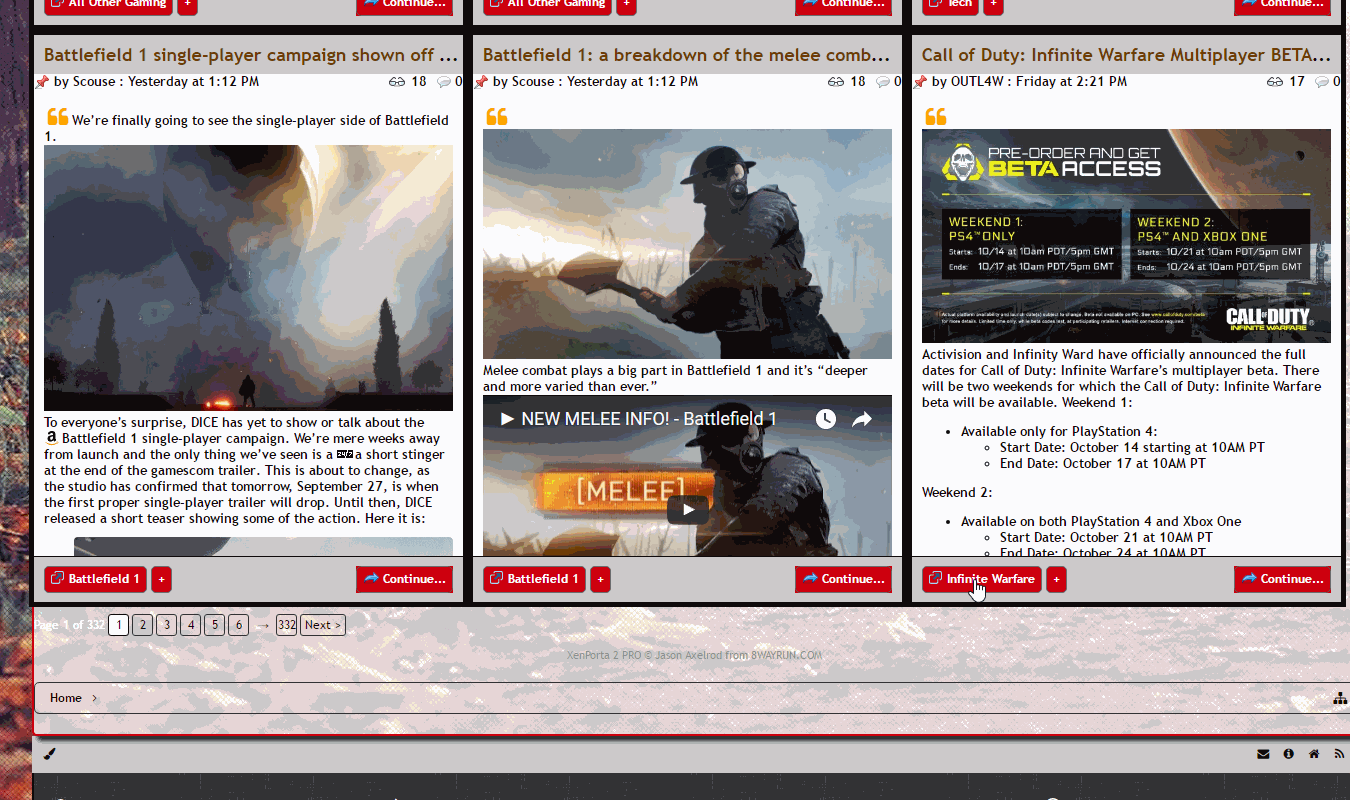
Task: Go to page 5 in the pagination
Action: (x=214, y=625)
